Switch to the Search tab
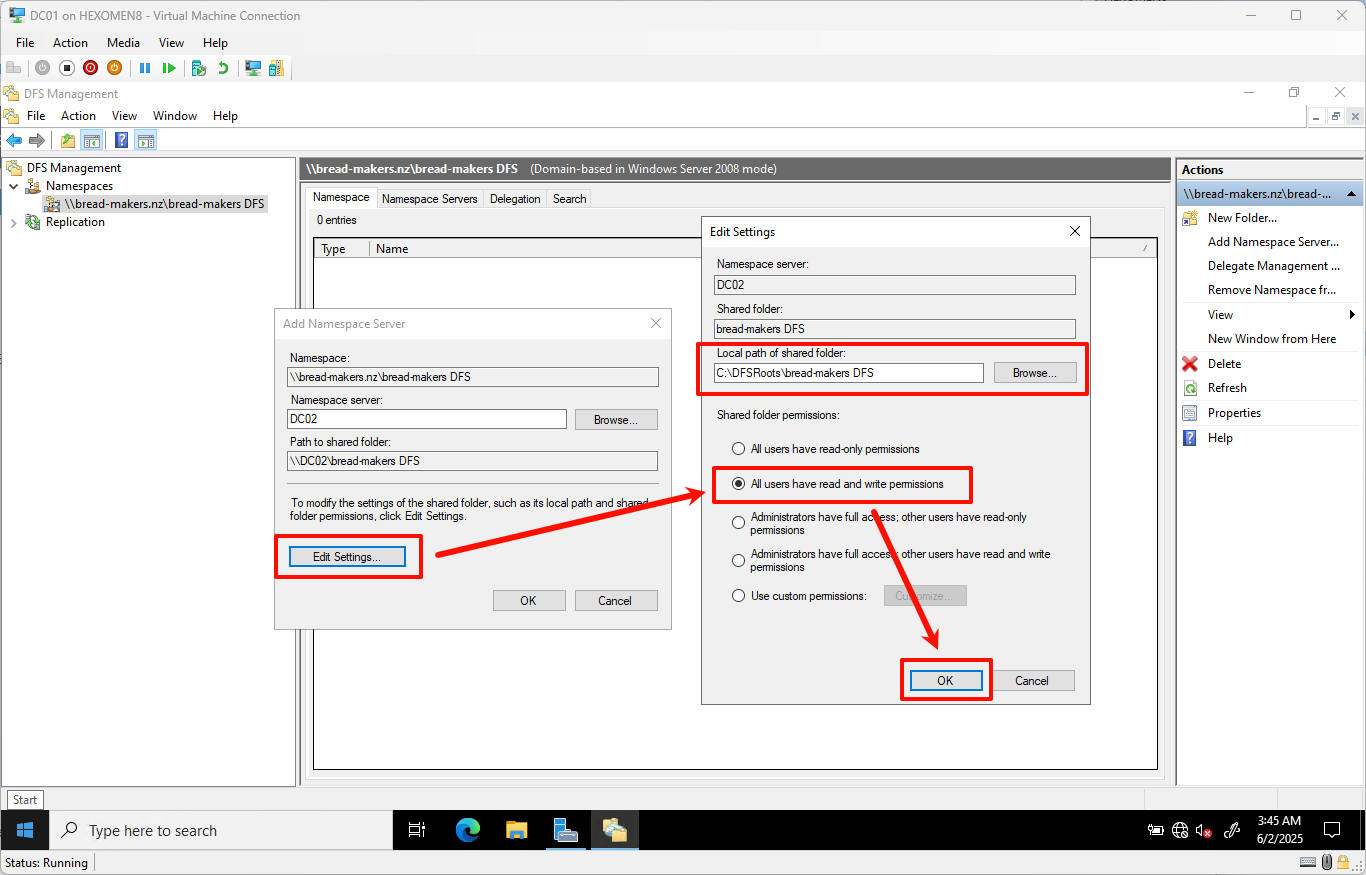 pos(569,199)
